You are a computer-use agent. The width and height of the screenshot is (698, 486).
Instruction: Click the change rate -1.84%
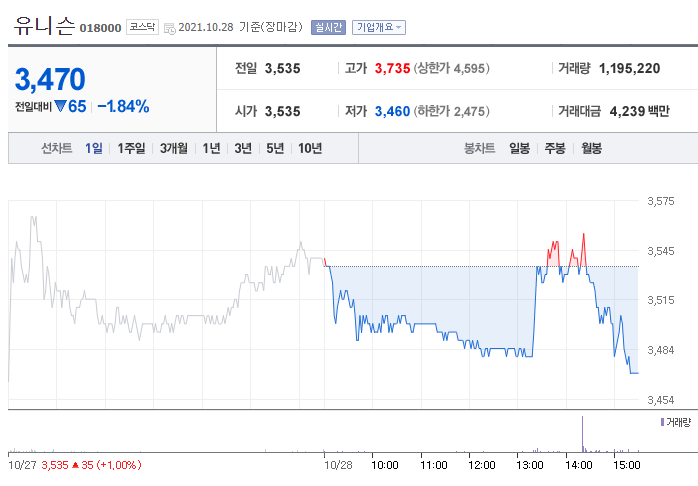pyautogui.click(x=123, y=106)
